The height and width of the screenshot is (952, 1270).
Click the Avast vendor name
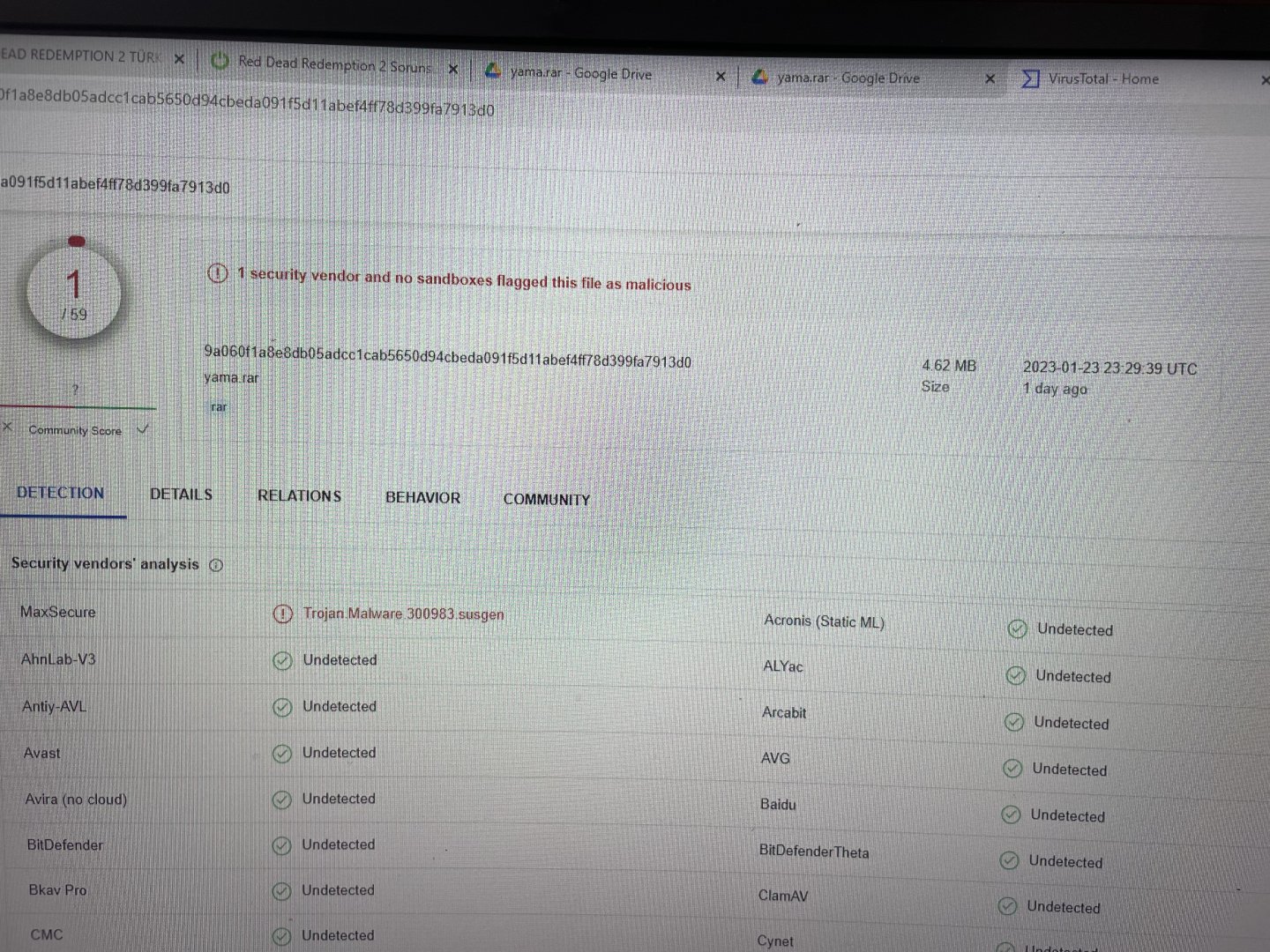(42, 753)
